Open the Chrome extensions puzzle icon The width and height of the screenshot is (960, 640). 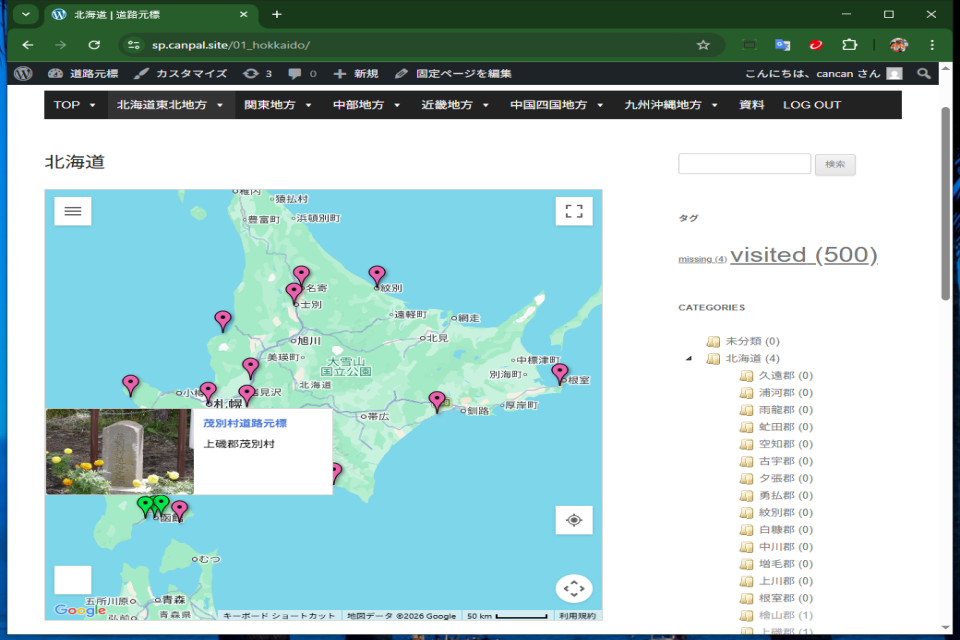coord(850,45)
